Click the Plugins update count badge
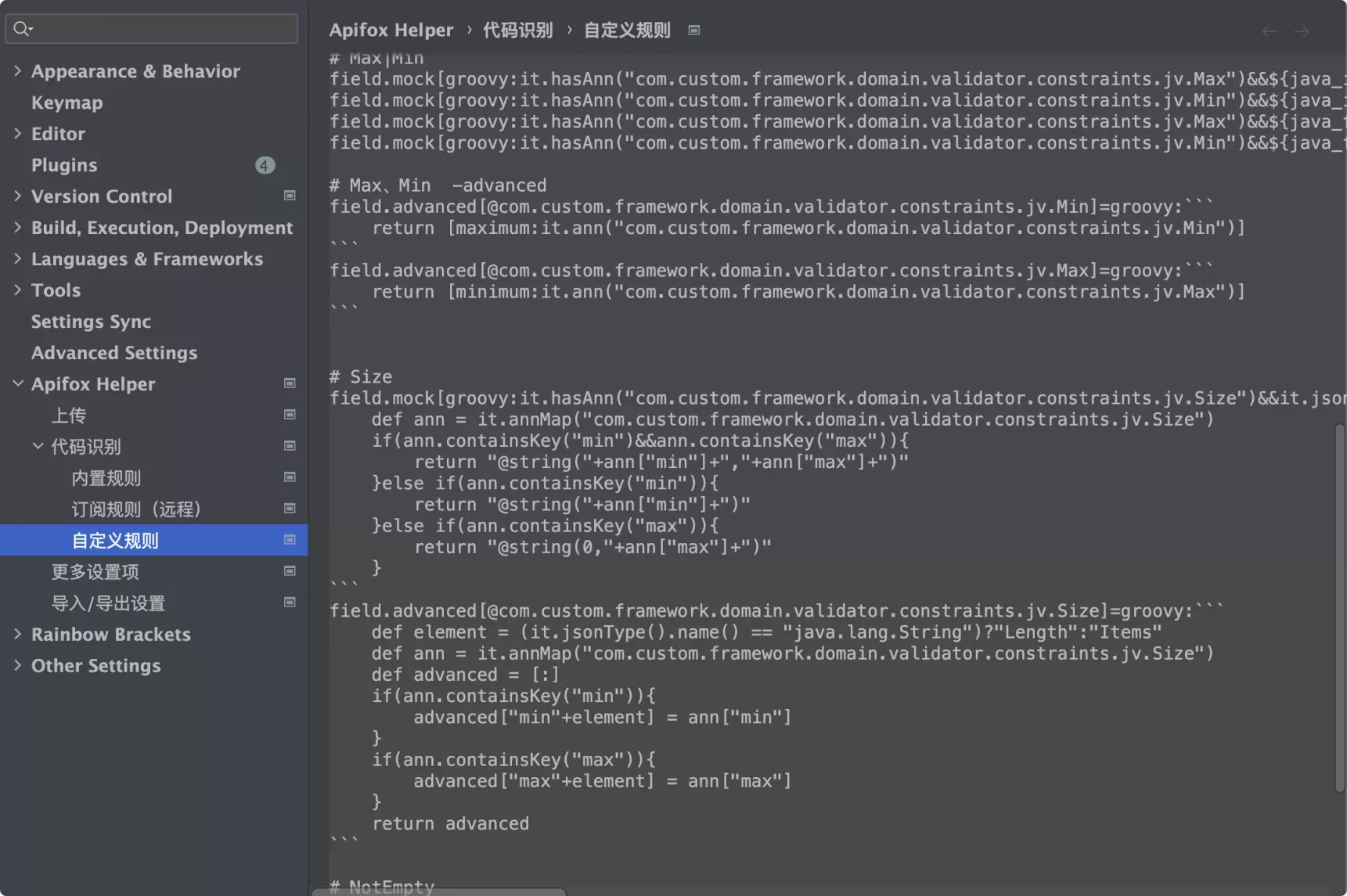 coord(265,165)
